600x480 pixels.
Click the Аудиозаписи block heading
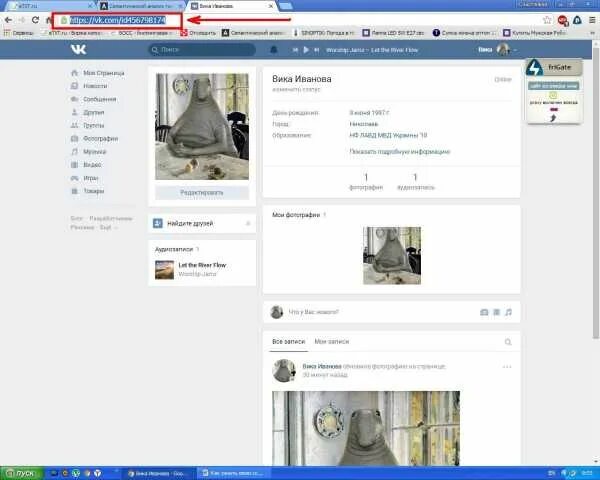click(174, 249)
